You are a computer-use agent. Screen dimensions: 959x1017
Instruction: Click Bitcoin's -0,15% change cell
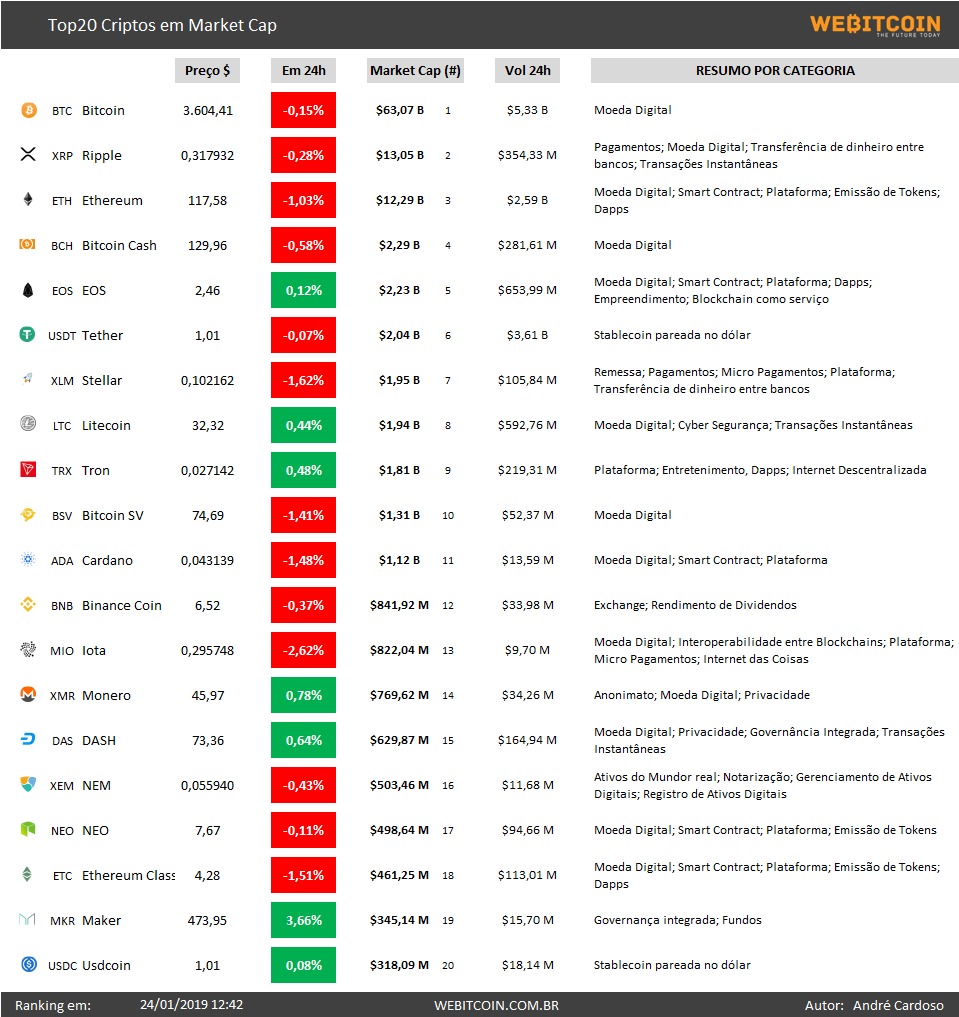point(303,110)
